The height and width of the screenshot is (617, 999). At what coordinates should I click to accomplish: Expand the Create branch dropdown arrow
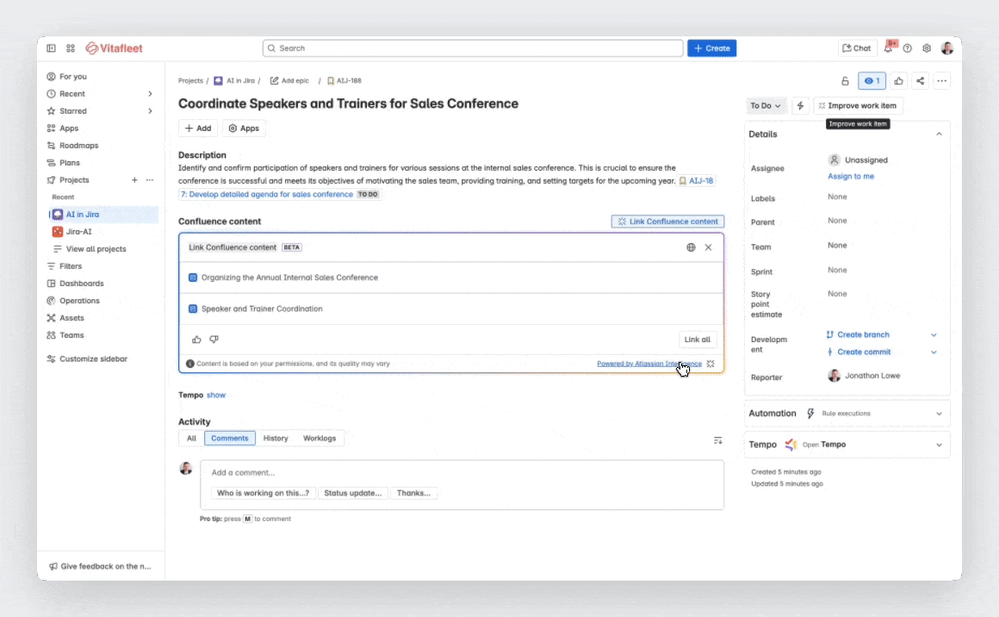[x=933, y=335]
